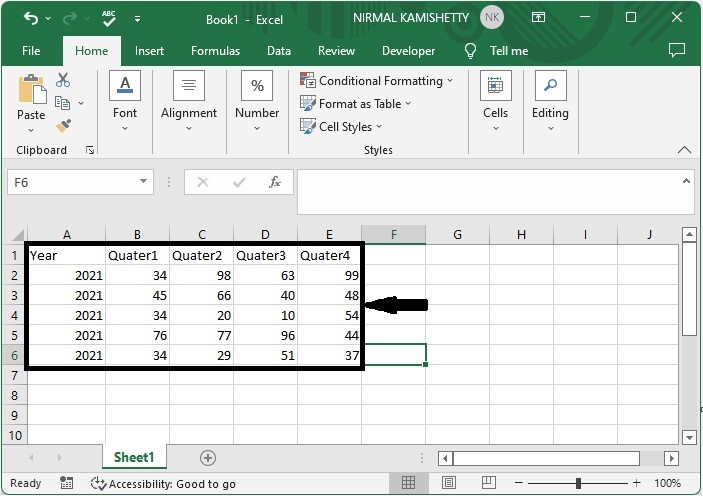The width and height of the screenshot is (703, 496).
Task: Expand the Copy options arrow
Action: tap(81, 103)
